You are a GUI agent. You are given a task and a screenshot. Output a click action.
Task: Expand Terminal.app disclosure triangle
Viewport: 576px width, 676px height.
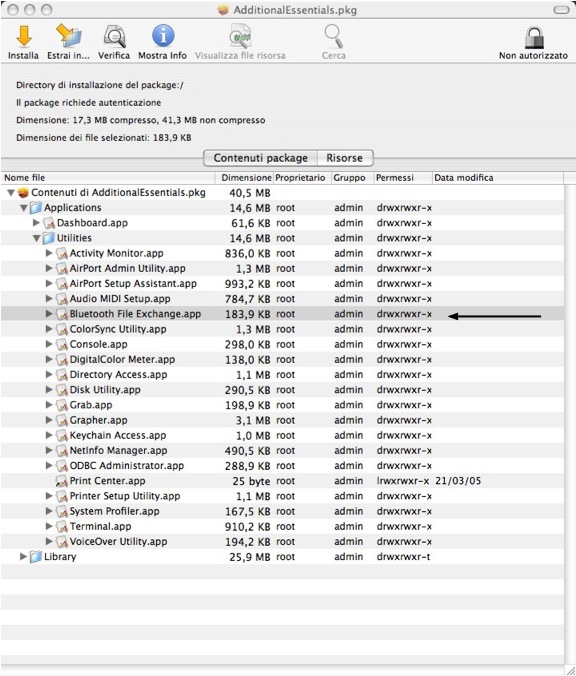(x=49, y=526)
